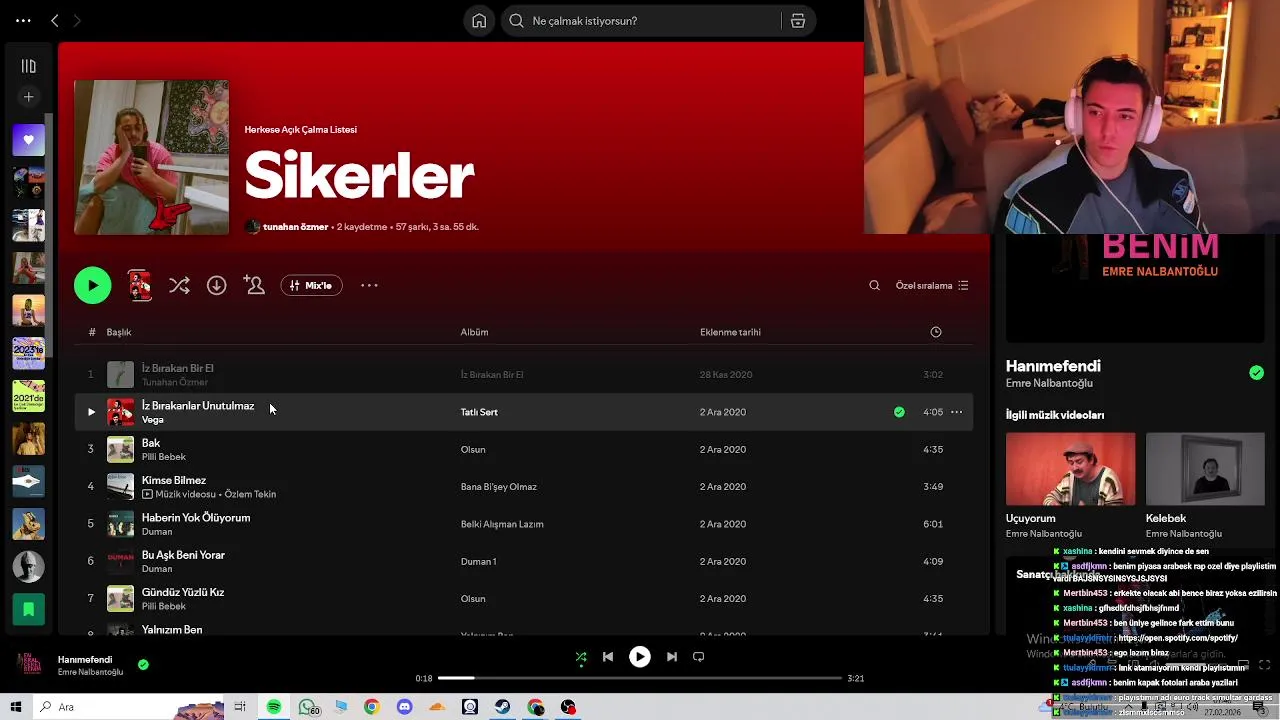Search within the playlist
Viewport: 1280px width, 720px height.
[874, 286]
